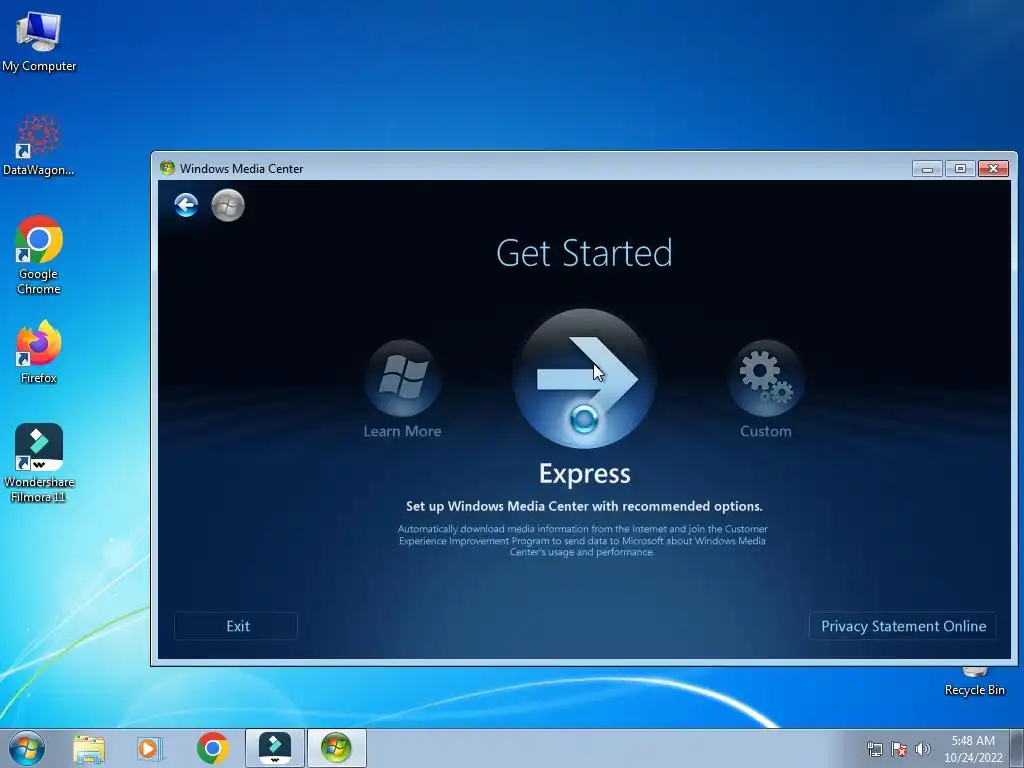Open the Learn More Windows logo icon
The image size is (1024, 768).
[x=403, y=378]
